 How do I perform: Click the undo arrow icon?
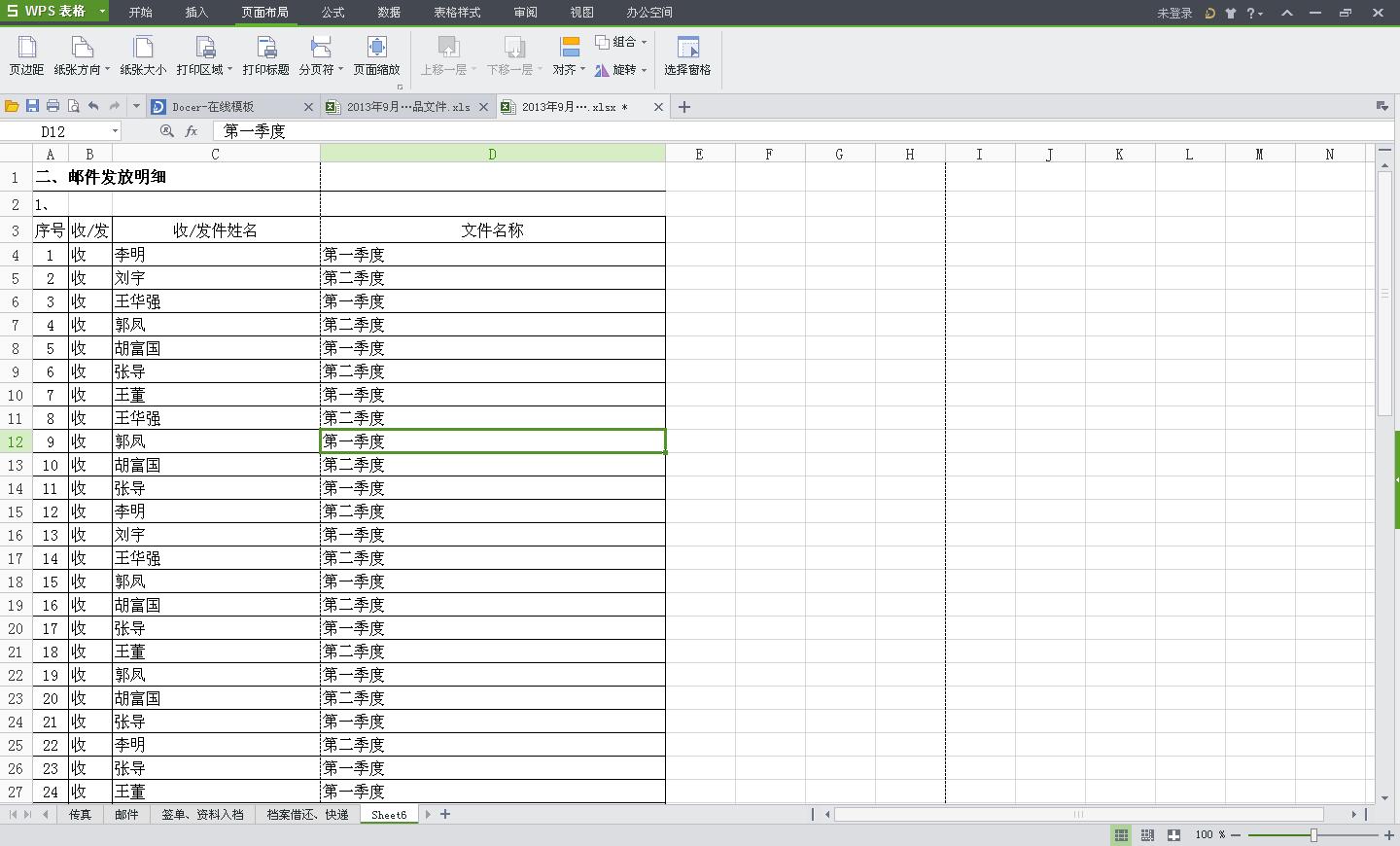point(93,106)
